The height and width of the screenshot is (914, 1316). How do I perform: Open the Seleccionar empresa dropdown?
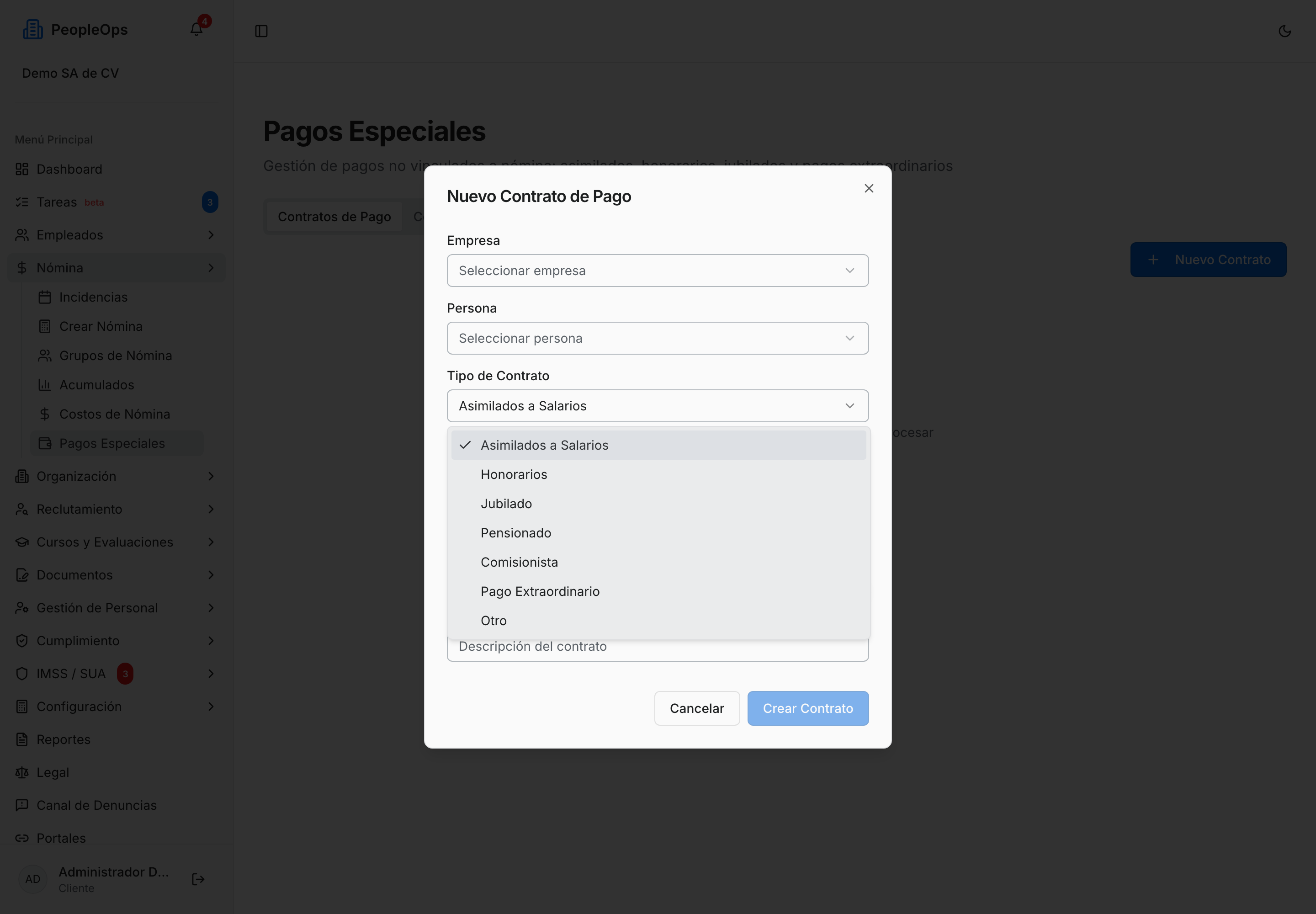coord(658,270)
